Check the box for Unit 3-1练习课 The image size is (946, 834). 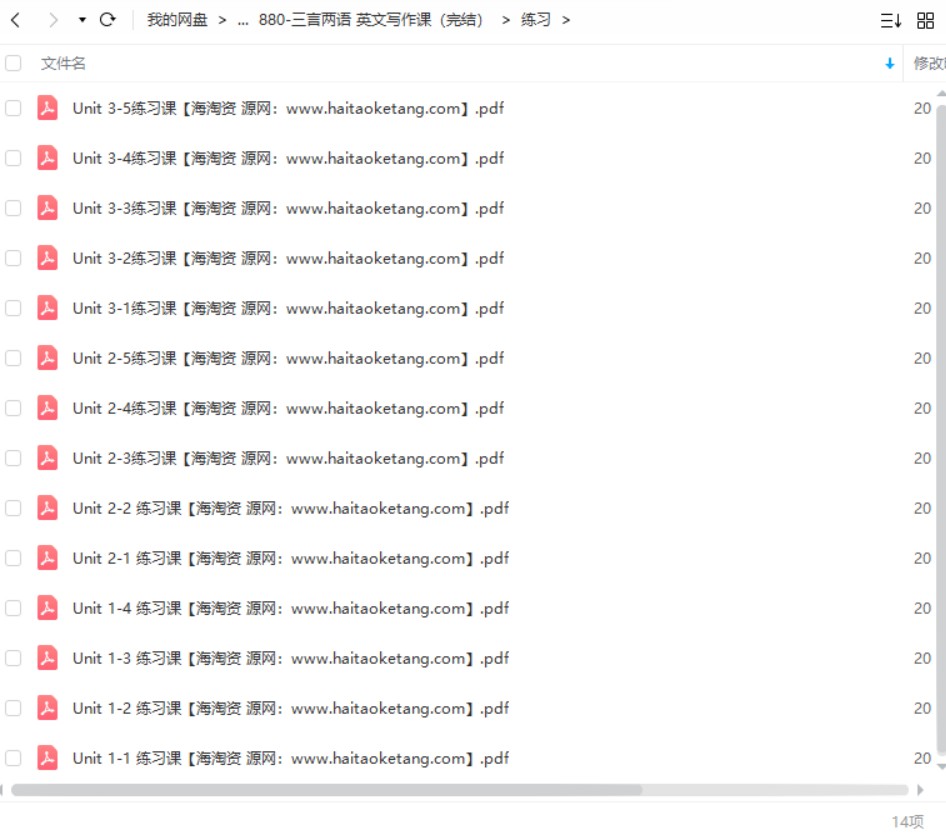(13, 309)
